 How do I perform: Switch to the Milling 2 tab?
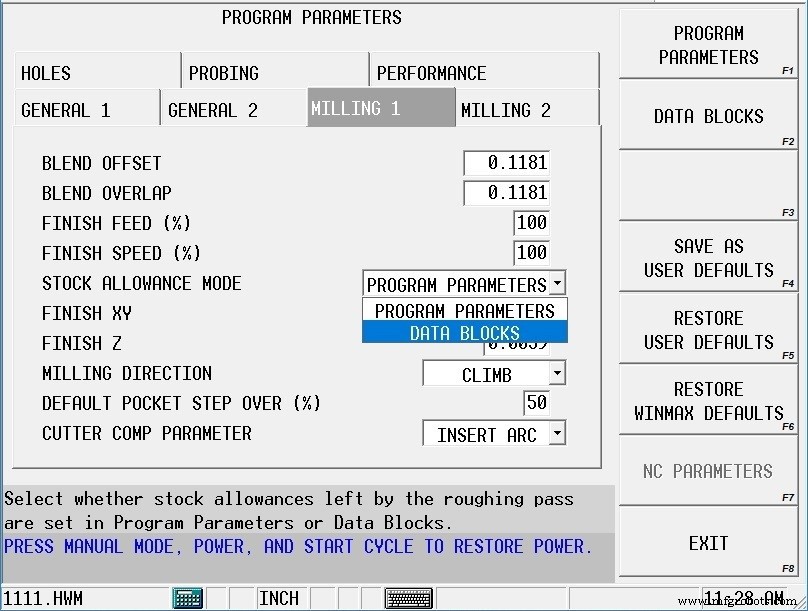pyautogui.click(x=524, y=107)
